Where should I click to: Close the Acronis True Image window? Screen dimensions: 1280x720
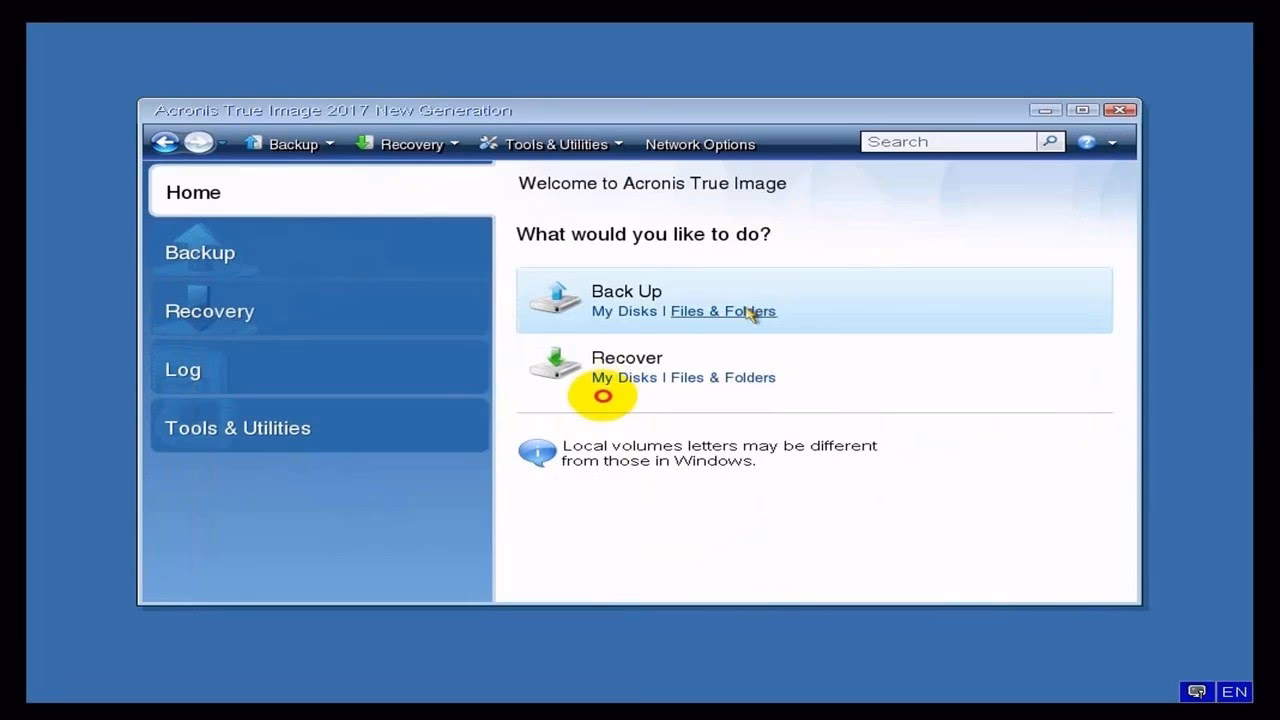click(1119, 110)
